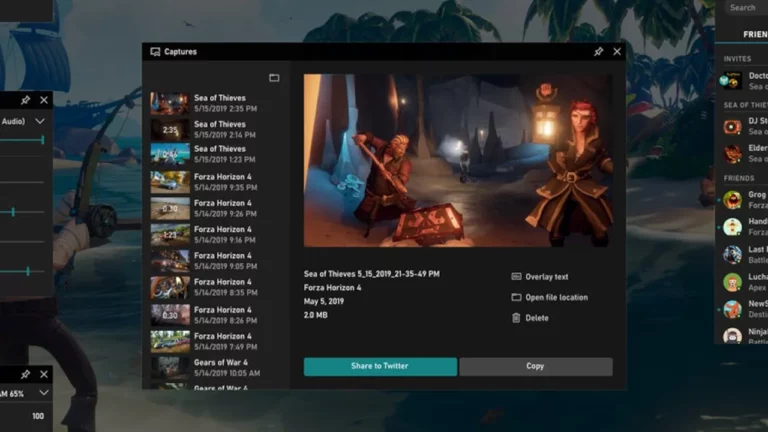Expand the Audio device dropdown chevron
The height and width of the screenshot is (432, 768).
point(40,121)
